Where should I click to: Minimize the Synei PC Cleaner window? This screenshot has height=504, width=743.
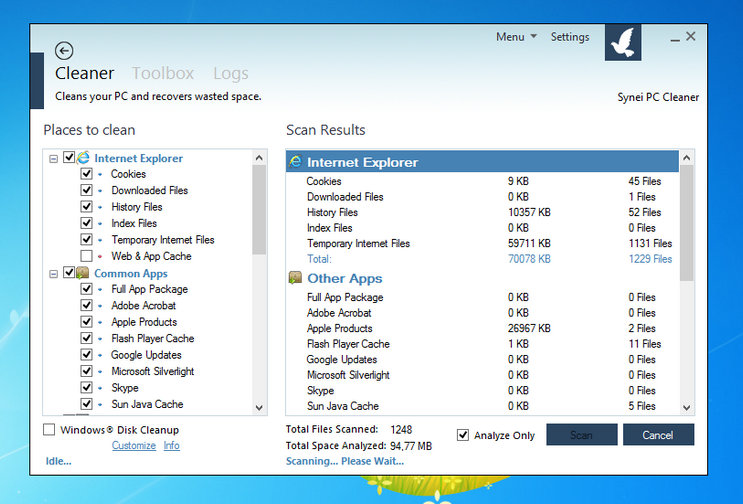tap(675, 38)
